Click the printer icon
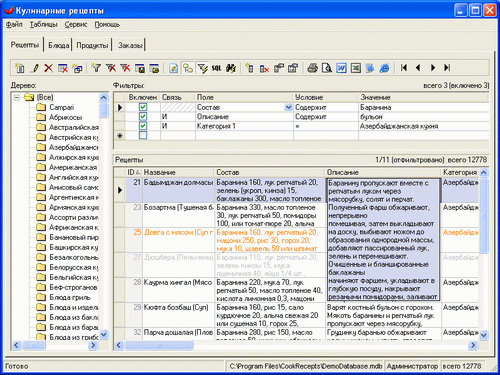The image size is (500, 375). [x=312, y=68]
